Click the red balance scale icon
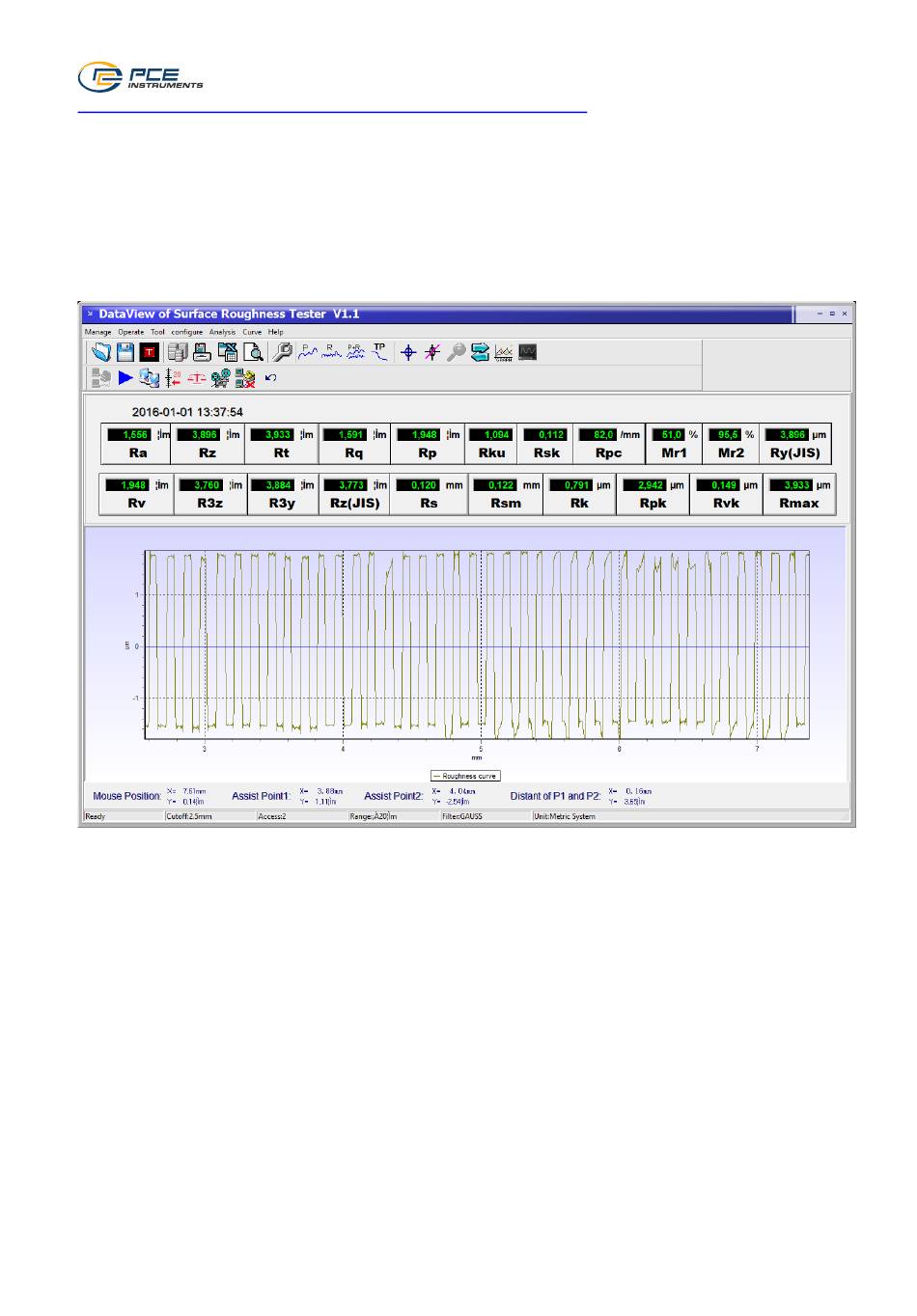This screenshot has width=917, height=1316. pos(197,378)
